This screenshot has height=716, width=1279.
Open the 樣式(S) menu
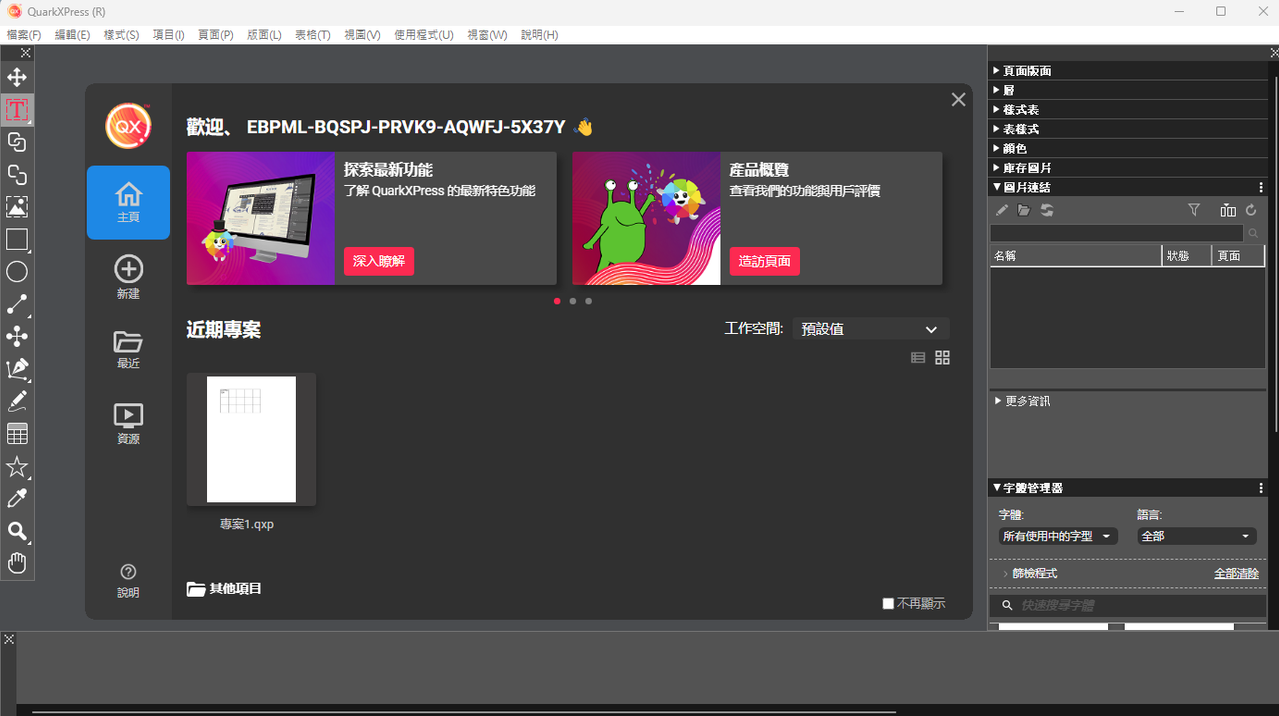[121, 35]
